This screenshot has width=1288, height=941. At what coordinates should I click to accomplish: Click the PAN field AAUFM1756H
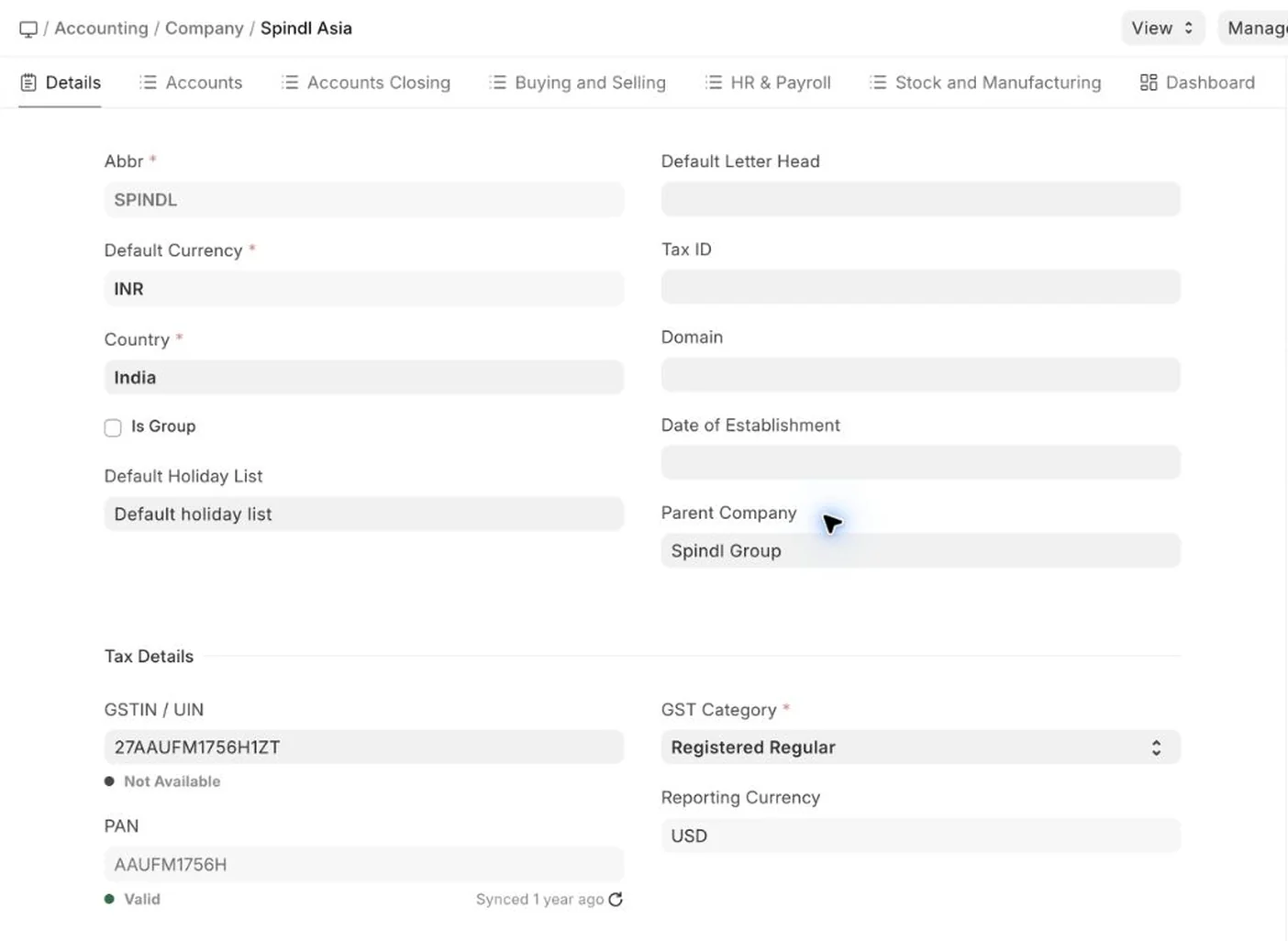[364, 865]
